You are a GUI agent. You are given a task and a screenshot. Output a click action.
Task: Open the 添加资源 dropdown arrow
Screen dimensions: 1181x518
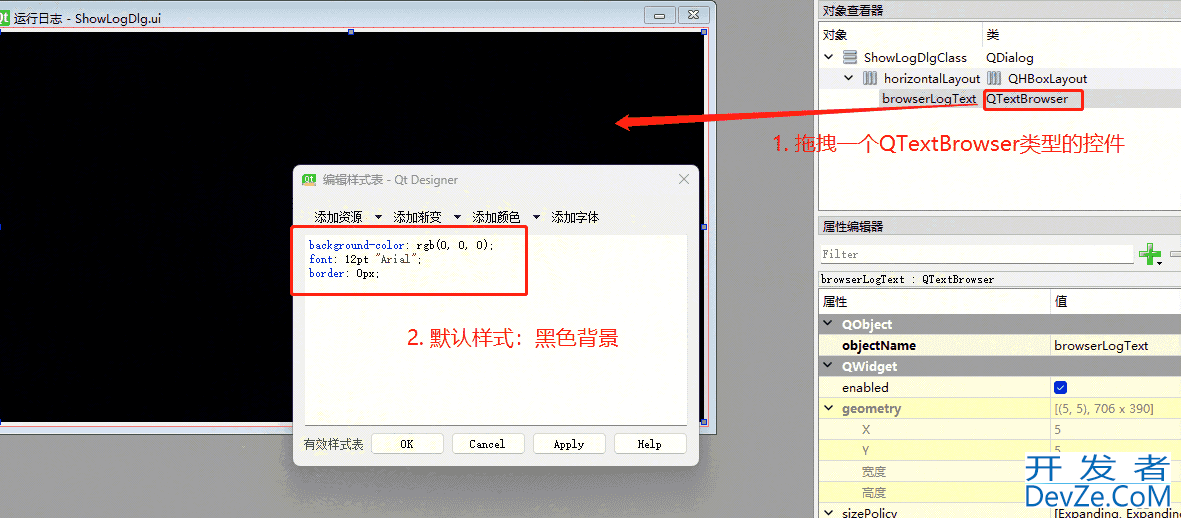click(378, 217)
